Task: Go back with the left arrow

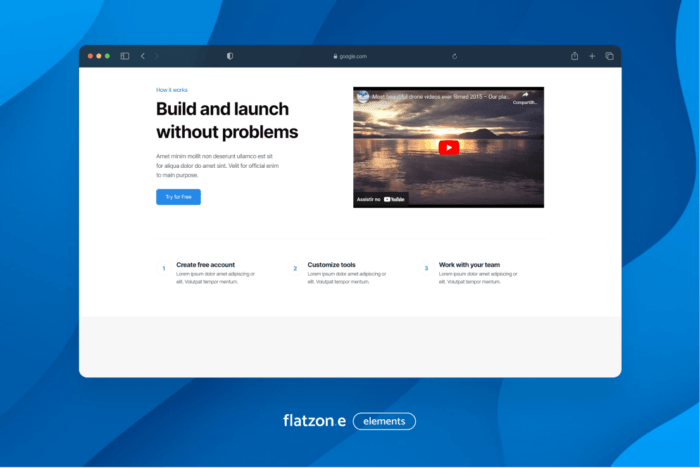Action: [142, 56]
